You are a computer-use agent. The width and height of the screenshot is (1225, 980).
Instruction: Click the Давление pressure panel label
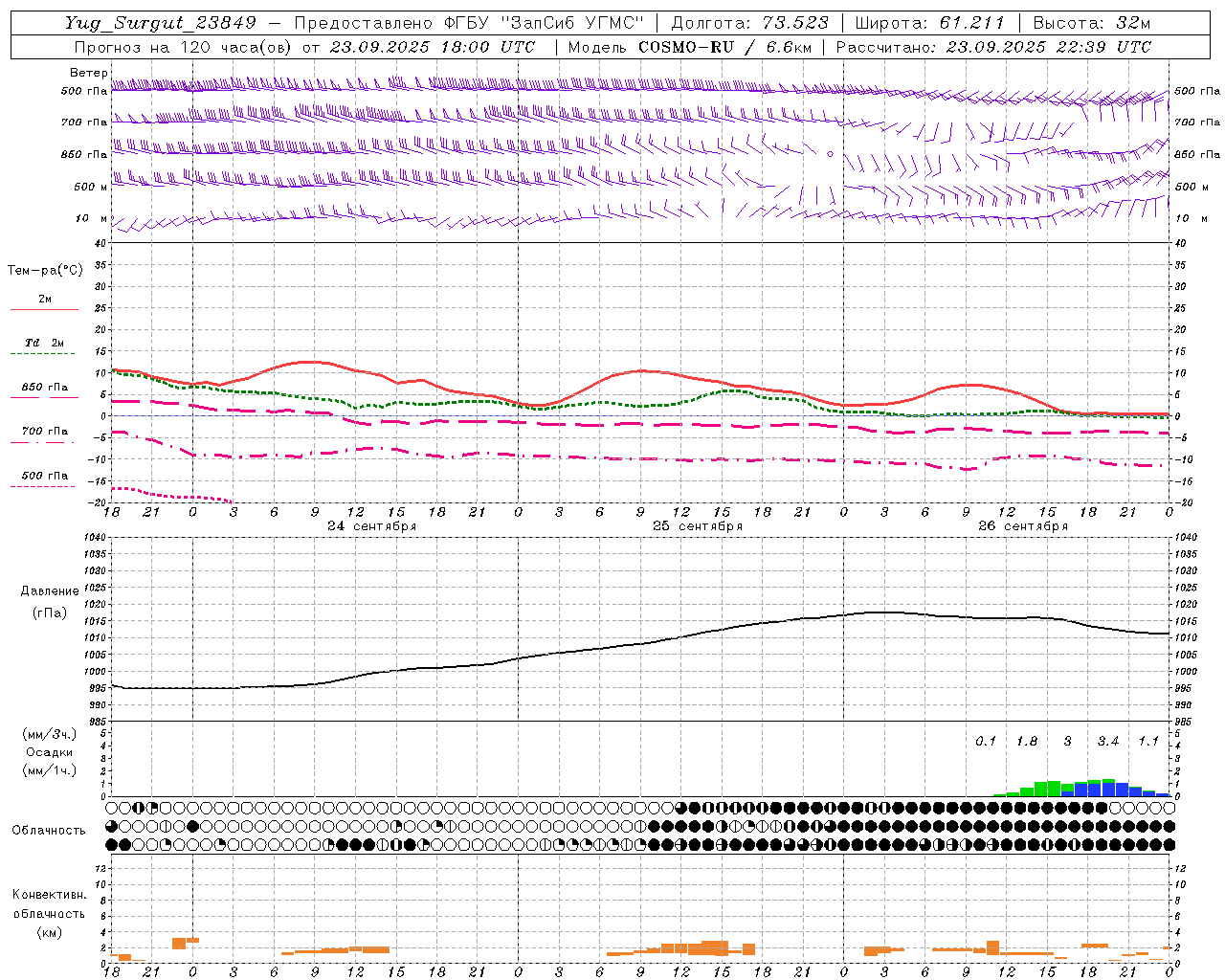click(x=50, y=590)
